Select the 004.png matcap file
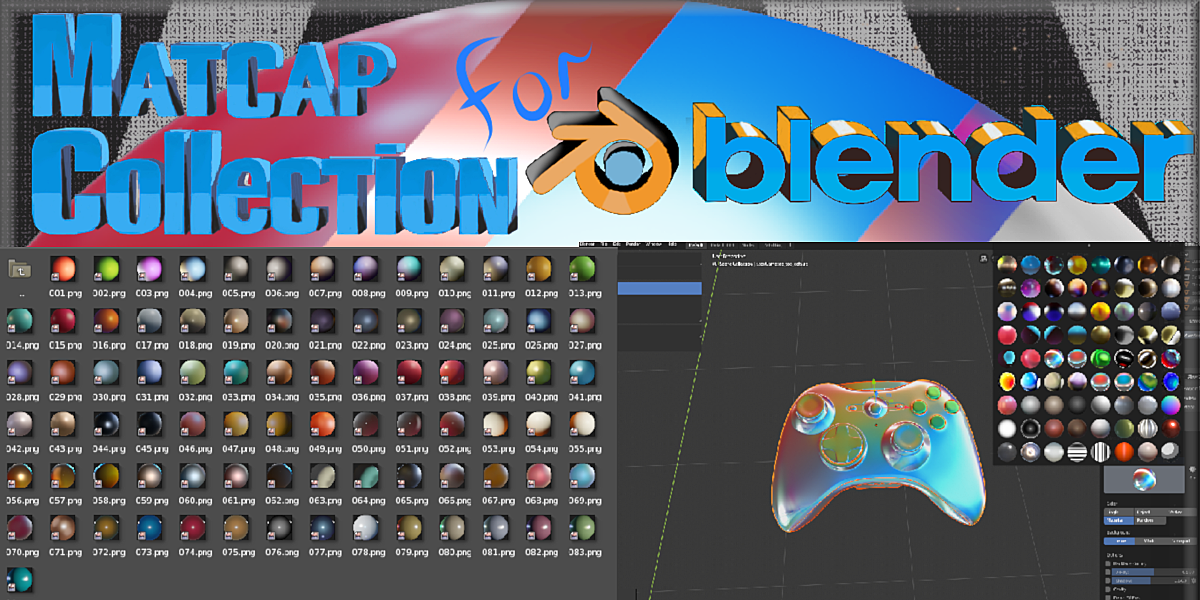The width and height of the screenshot is (1200, 600). tap(192, 269)
